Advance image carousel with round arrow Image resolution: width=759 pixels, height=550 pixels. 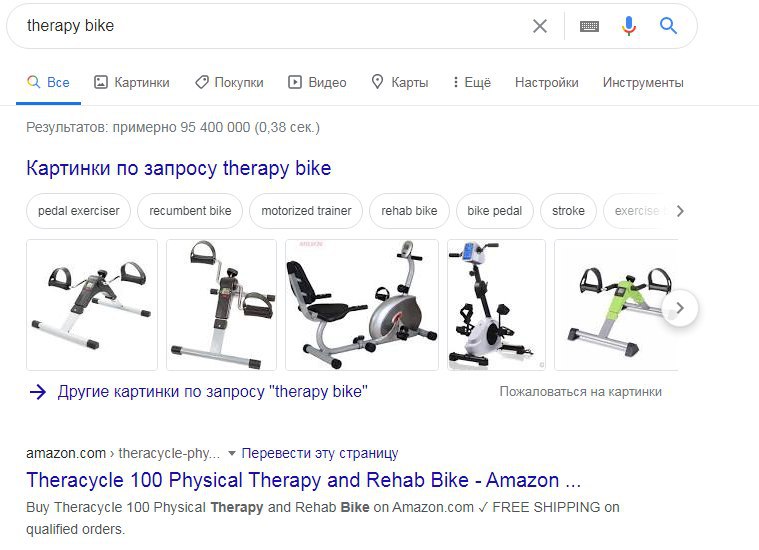pos(680,308)
